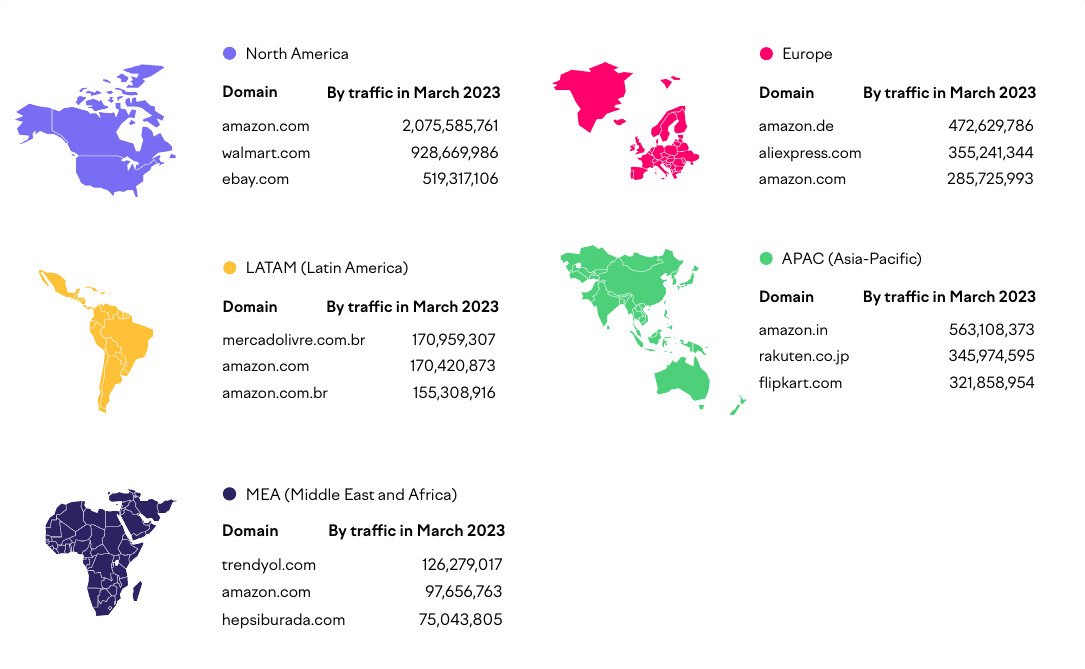Click the 345,974,595 traffic value
Viewport: 1085px width, 669px height.
(992, 356)
